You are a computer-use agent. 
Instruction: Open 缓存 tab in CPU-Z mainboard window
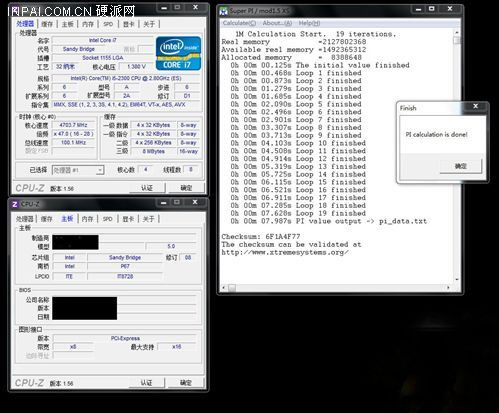47,219
